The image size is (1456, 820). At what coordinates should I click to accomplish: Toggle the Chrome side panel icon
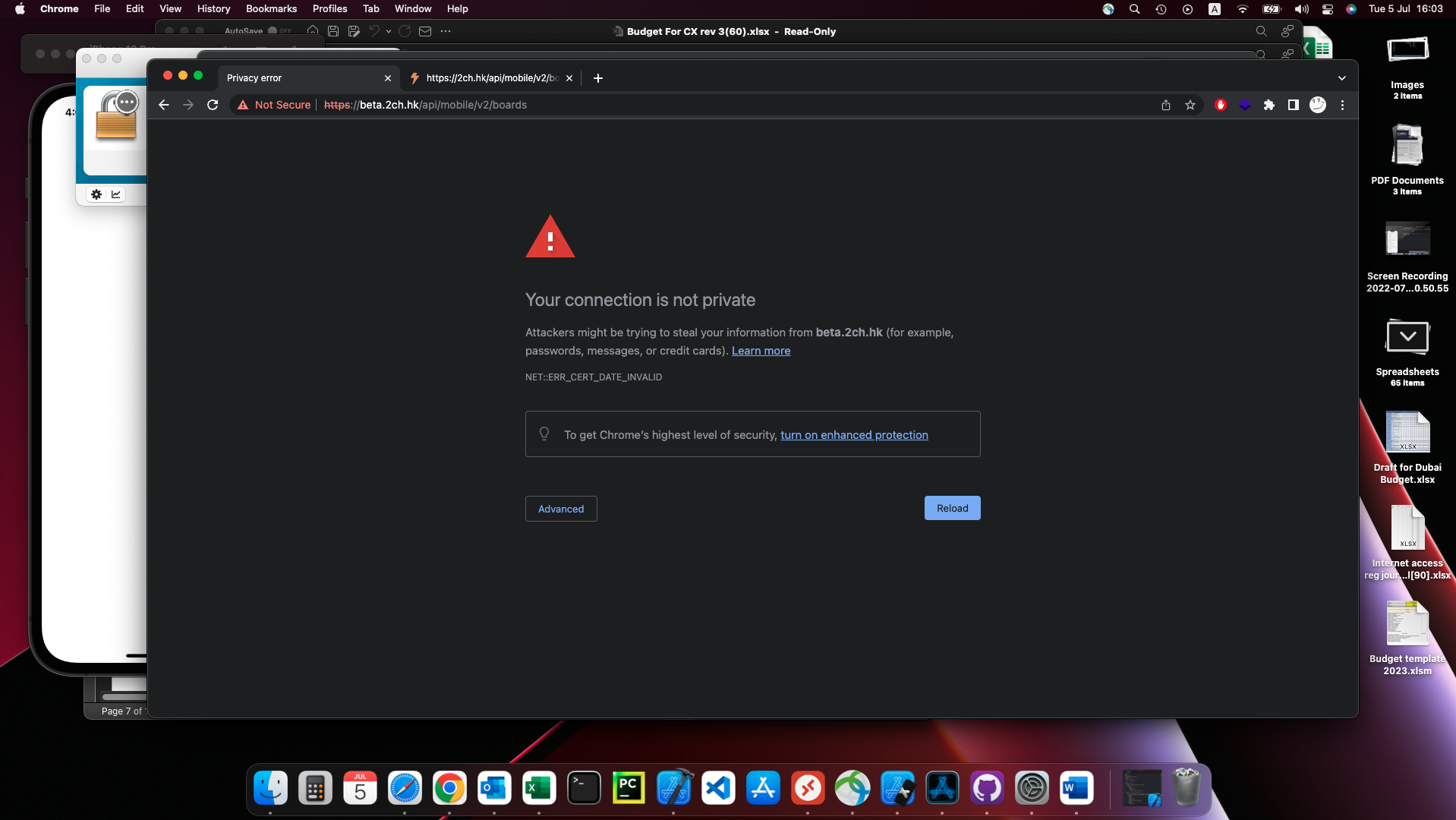[1294, 105]
